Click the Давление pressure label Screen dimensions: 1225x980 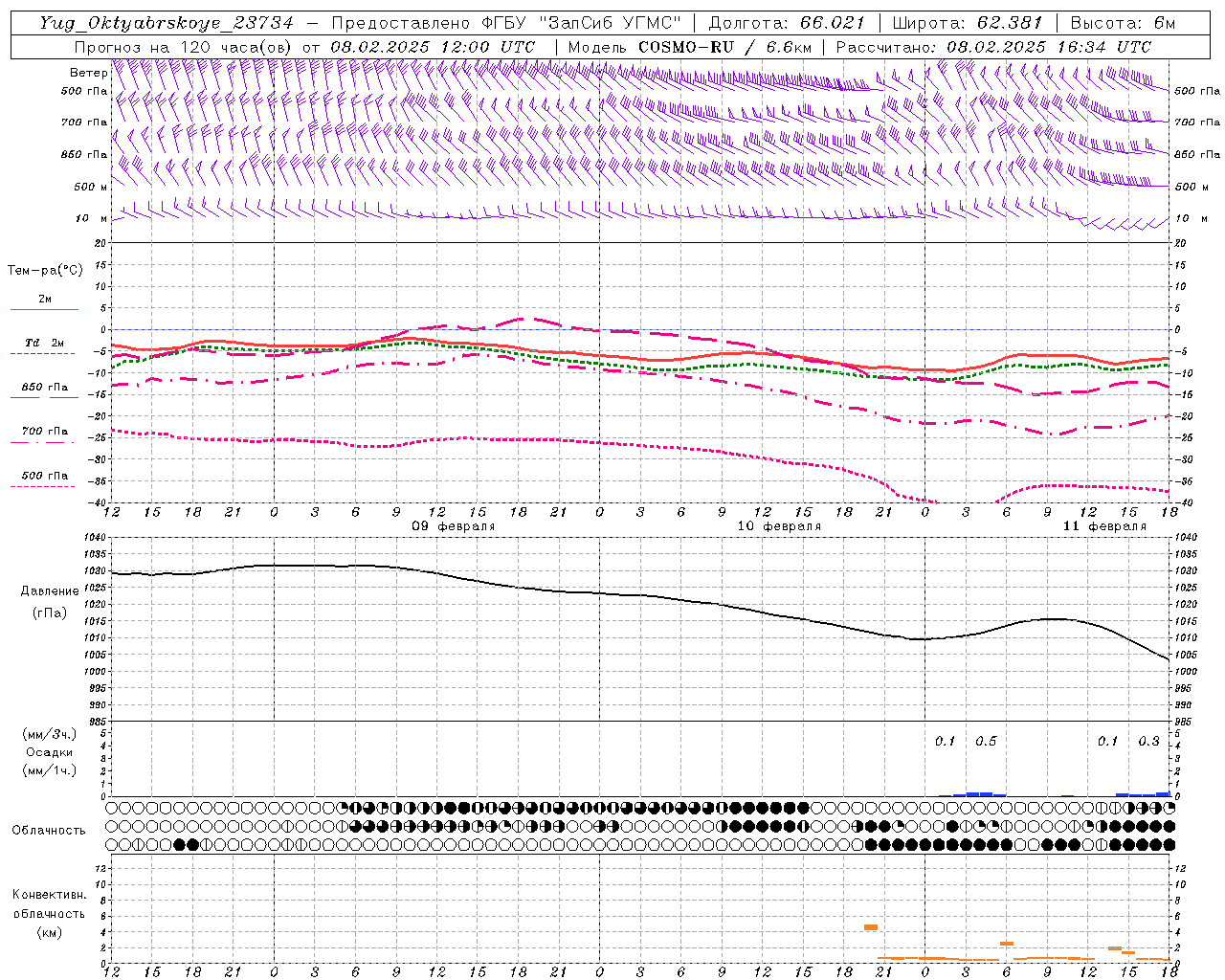click(x=50, y=591)
